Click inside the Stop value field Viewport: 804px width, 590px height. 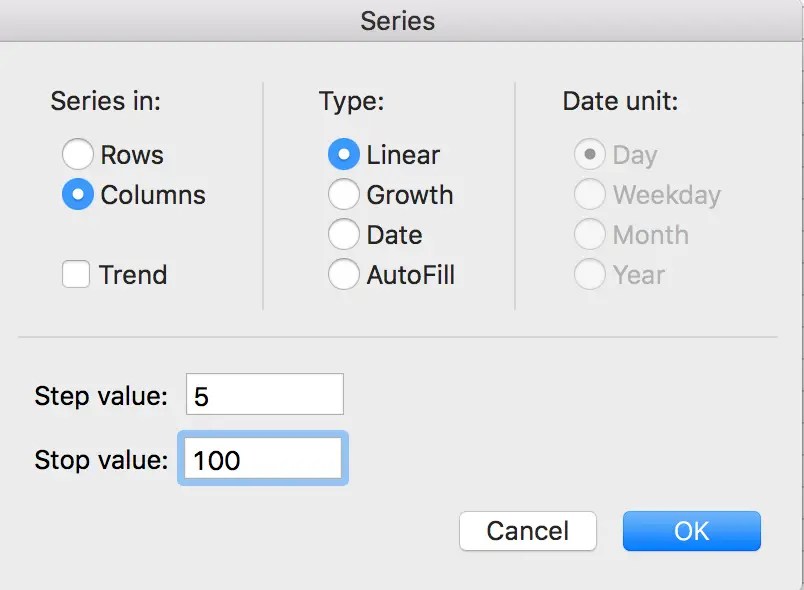coord(262,458)
